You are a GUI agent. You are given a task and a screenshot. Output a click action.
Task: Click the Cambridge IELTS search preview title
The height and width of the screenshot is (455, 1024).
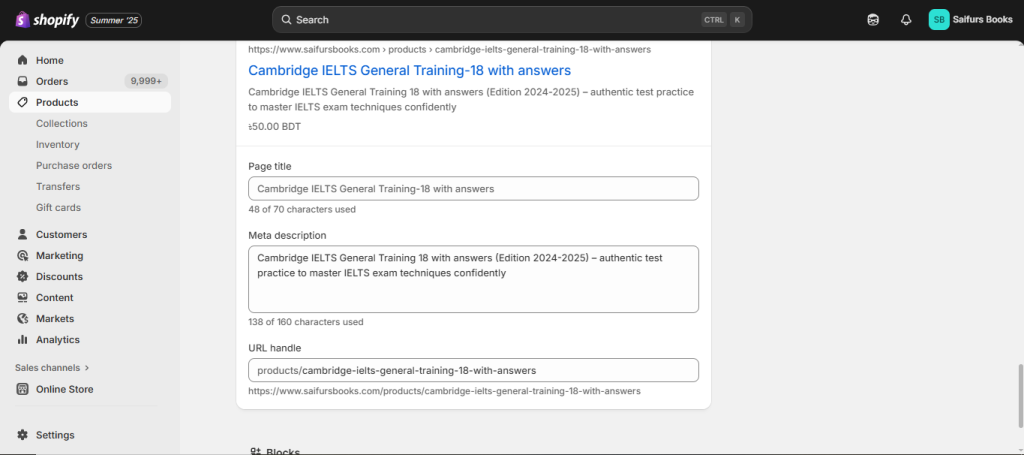(409, 70)
